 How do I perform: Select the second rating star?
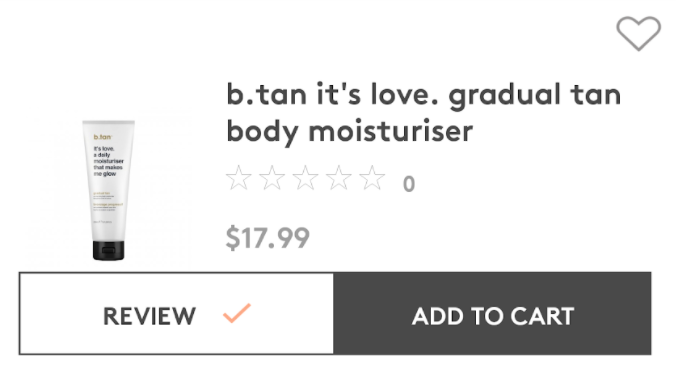[x=272, y=178]
